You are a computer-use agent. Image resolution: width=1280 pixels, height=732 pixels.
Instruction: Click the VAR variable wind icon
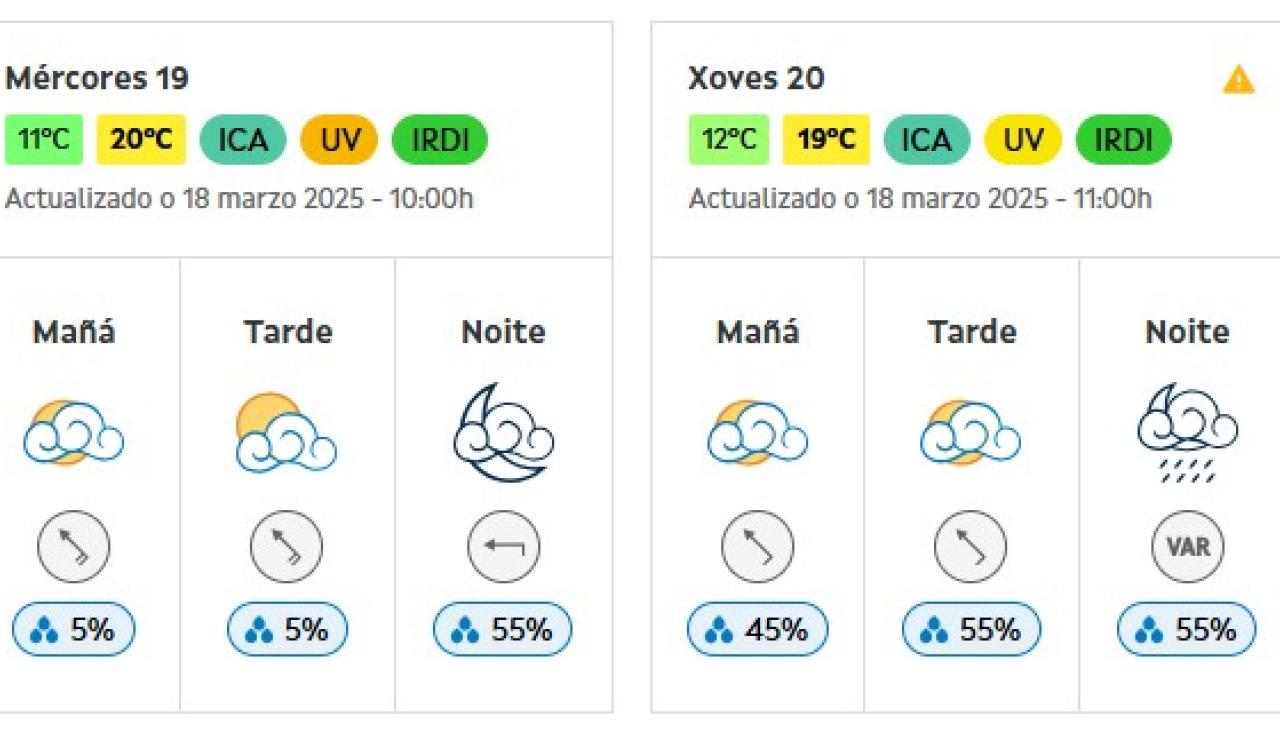pyautogui.click(x=1187, y=547)
